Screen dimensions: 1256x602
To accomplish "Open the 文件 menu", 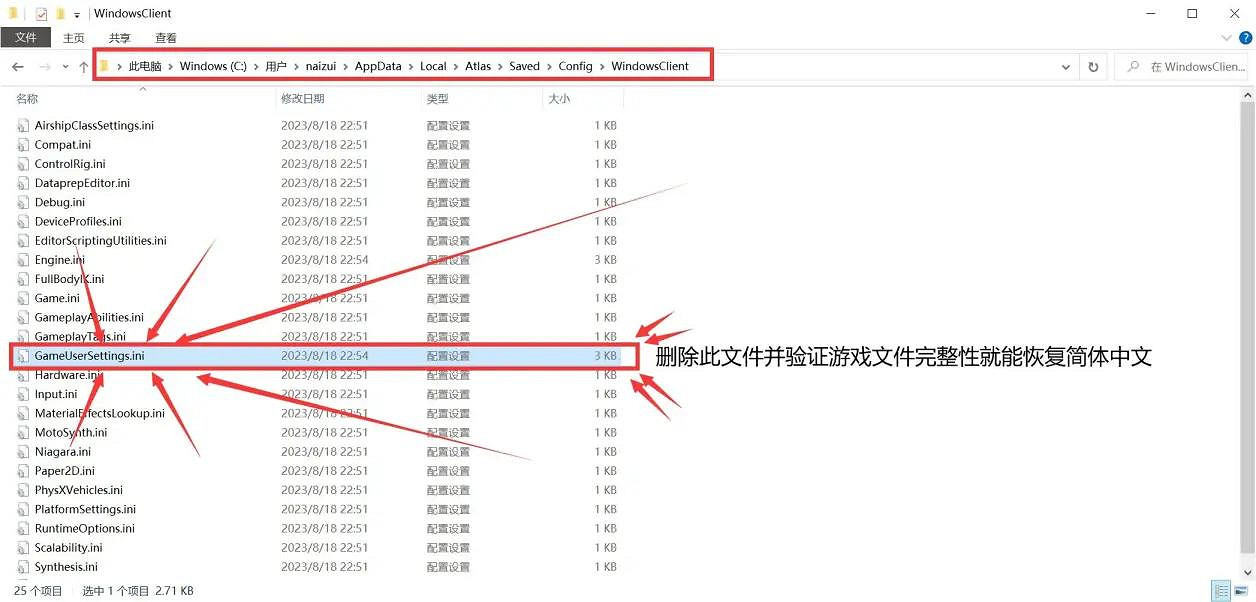I will point(25,37).
